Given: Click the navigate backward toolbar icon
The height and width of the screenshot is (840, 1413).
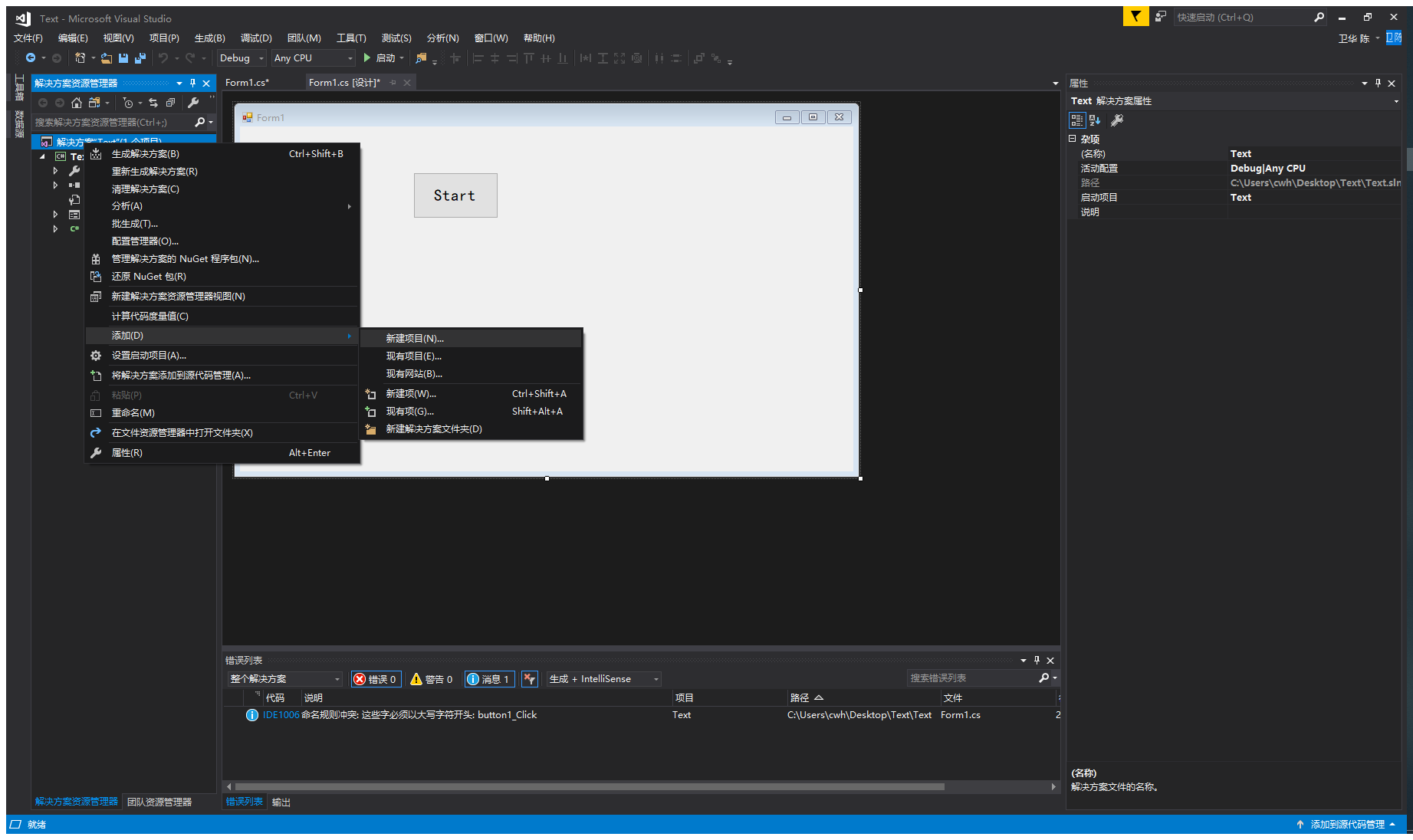Looking at the screenshot, I should [x=31, y=58].
